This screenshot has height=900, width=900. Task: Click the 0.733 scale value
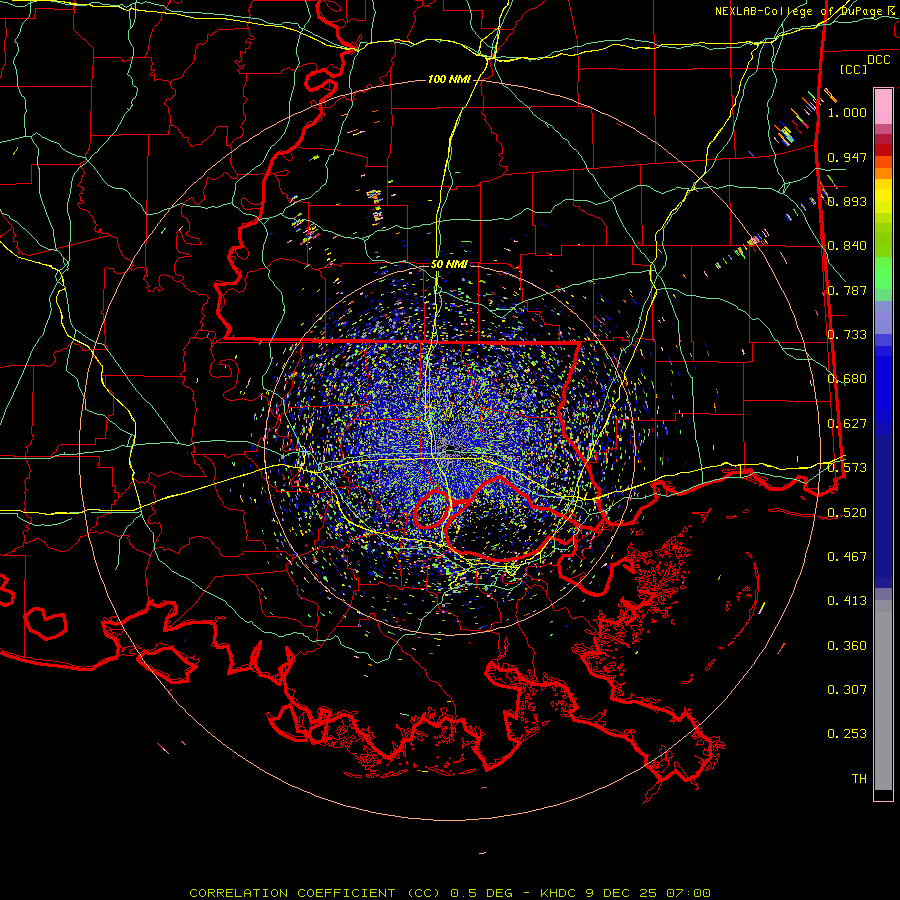(x=847, y=335)
